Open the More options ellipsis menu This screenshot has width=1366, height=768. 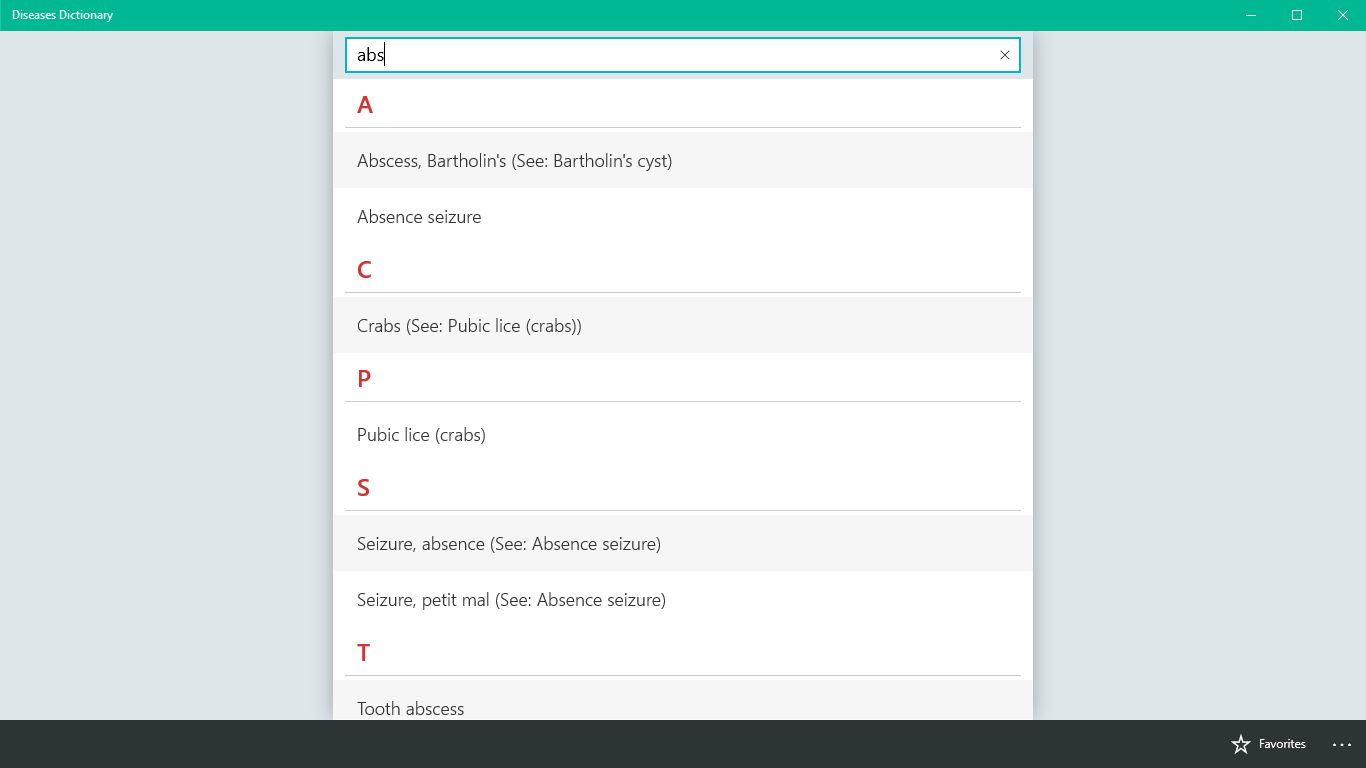tap(1341, 744)
